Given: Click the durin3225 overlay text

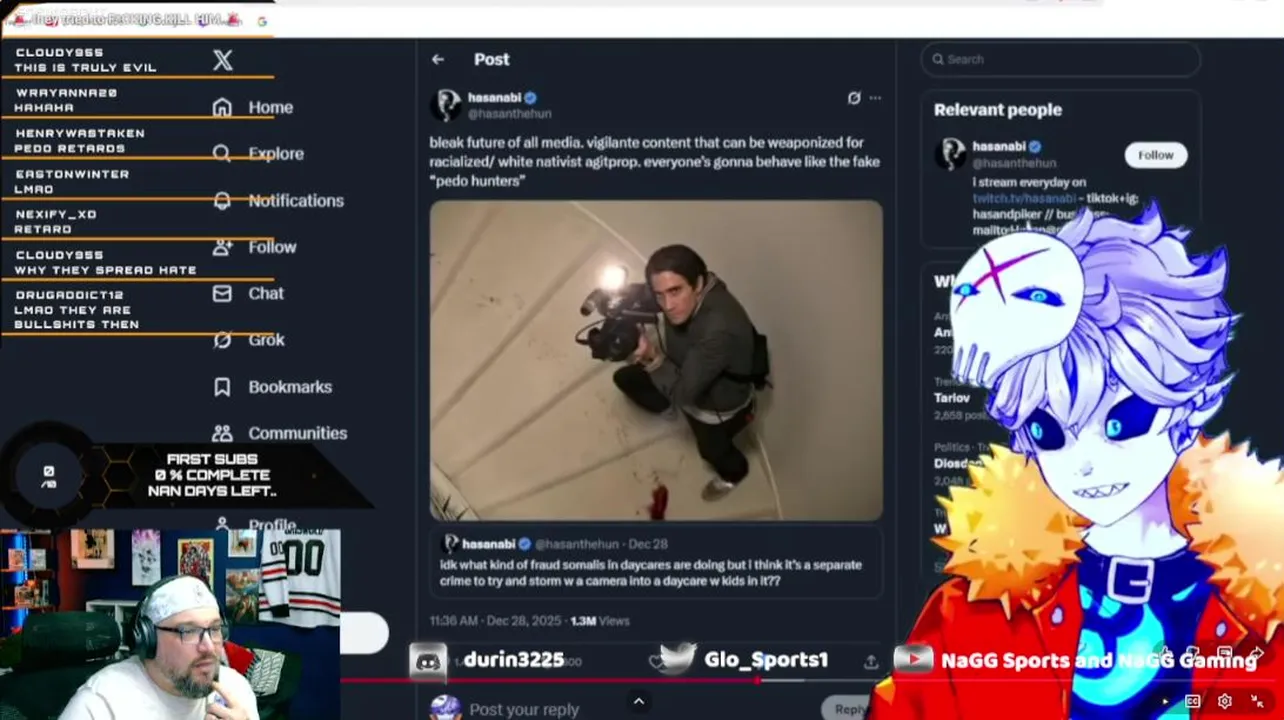Looking at the screenshot, I should 514,660.
